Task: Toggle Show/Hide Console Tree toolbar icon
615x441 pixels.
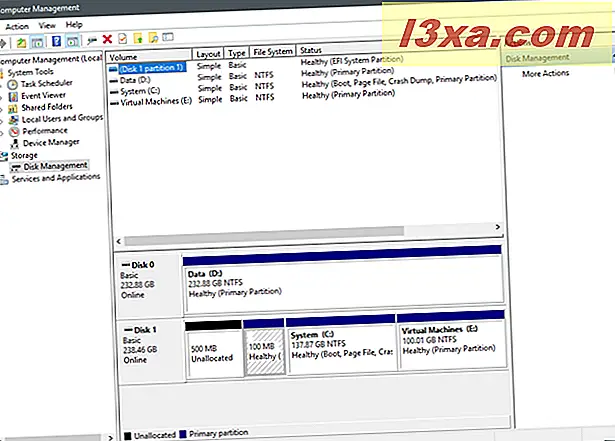Action: pos(37,42)
